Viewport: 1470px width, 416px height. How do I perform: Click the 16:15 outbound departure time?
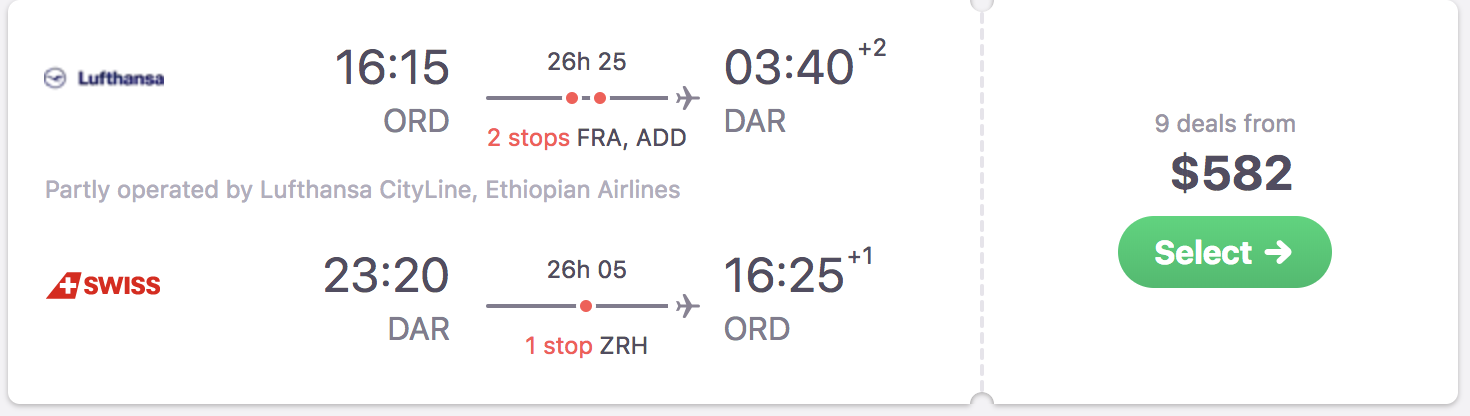tap(391, 68)
